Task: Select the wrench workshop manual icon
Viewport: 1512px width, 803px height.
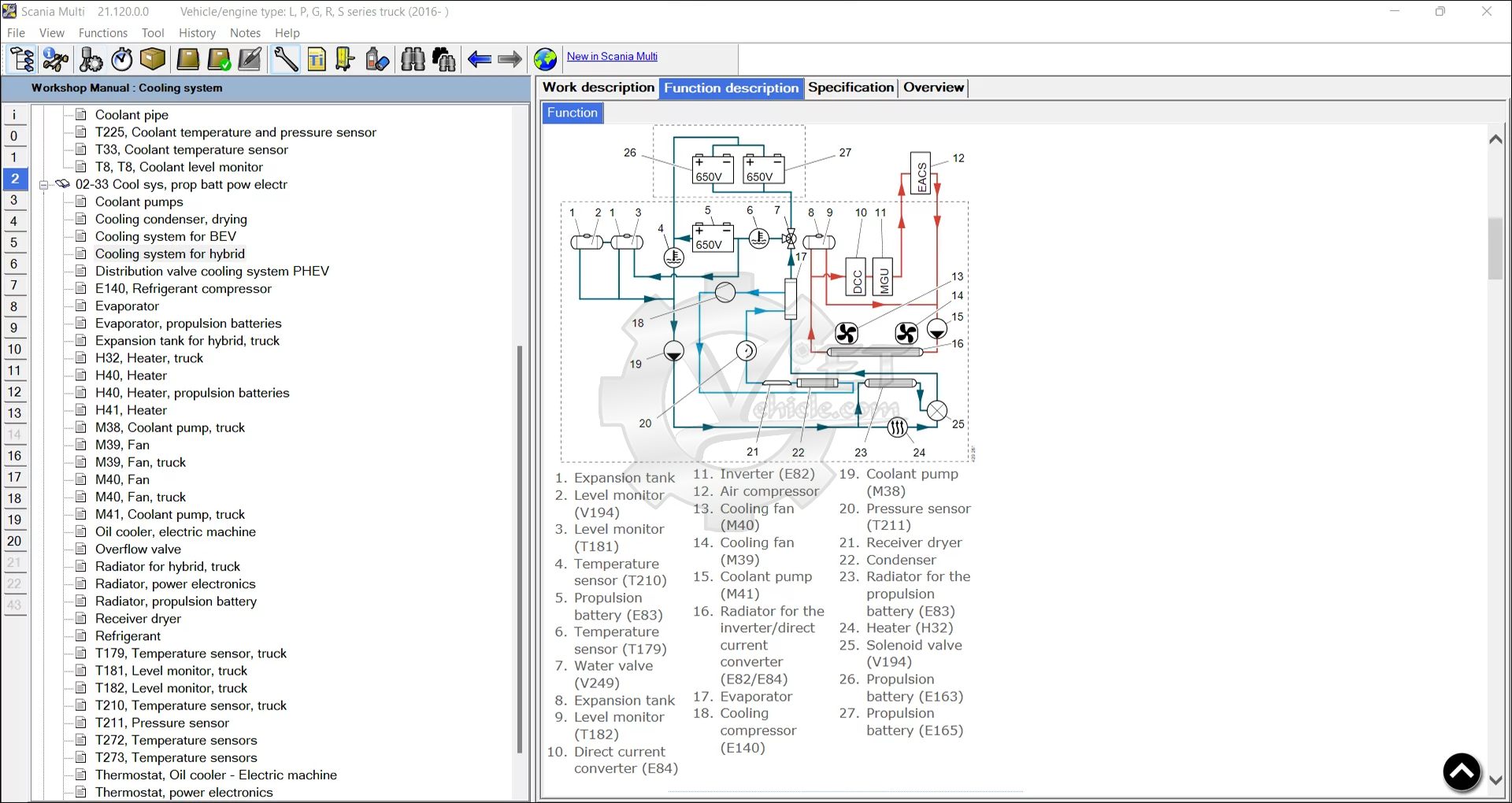Action: [x=285, y=59]
